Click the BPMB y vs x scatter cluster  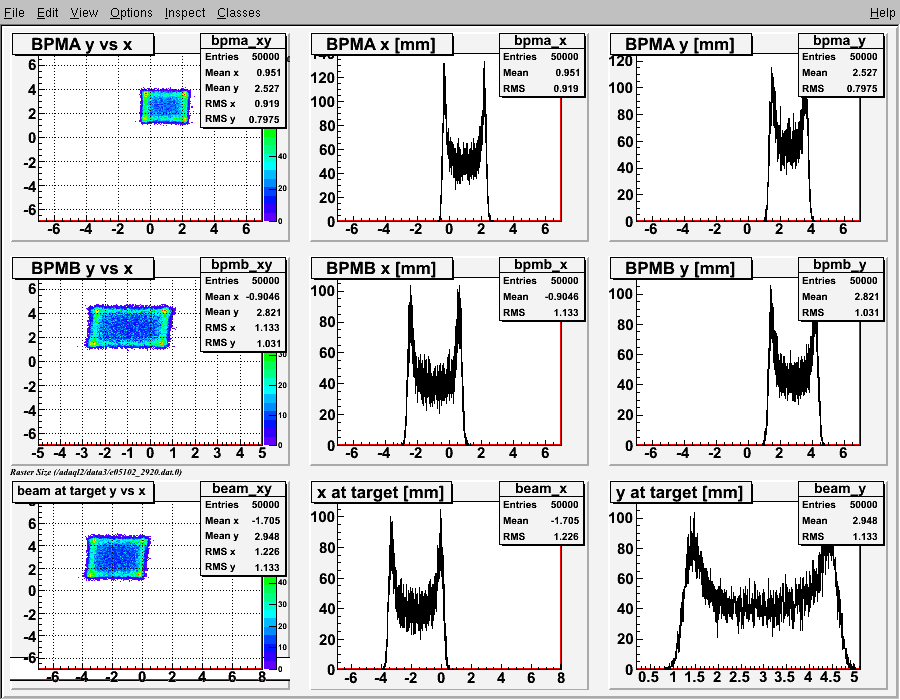(130, 326)
